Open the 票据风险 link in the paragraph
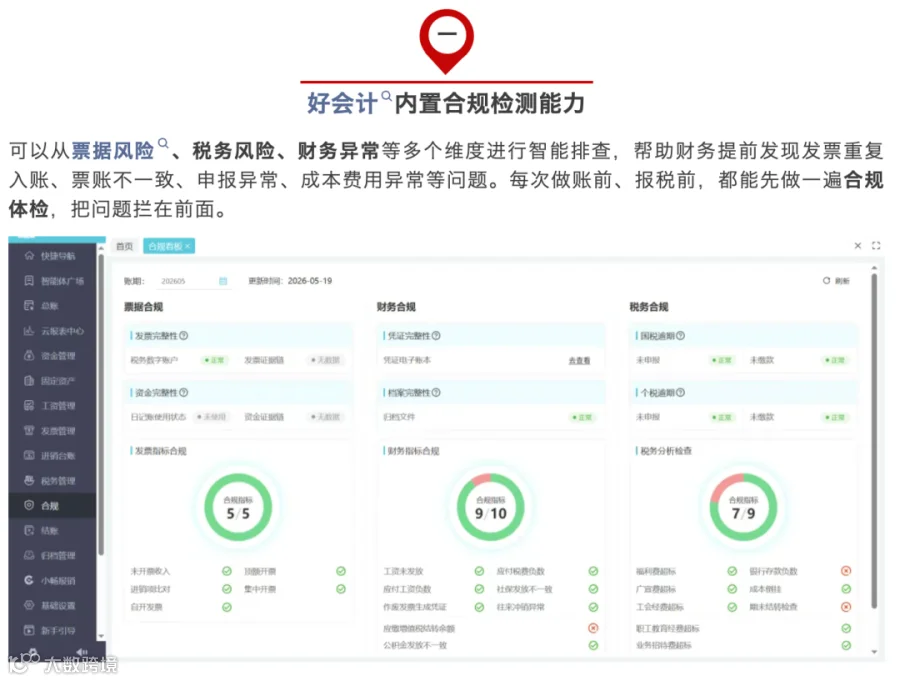Screen dimensions: 900x681 click(x=119, y=150)
